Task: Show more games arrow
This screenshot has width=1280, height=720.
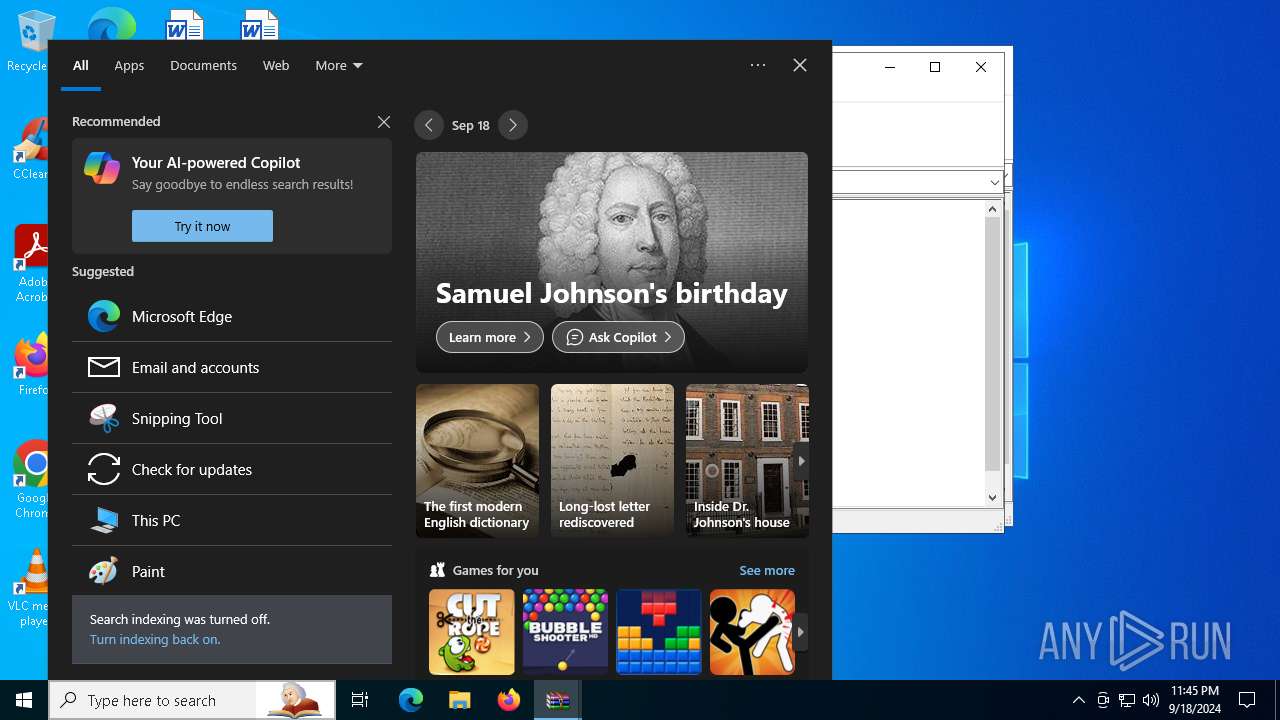Action: pyautogui.click(x=801, y=632)
